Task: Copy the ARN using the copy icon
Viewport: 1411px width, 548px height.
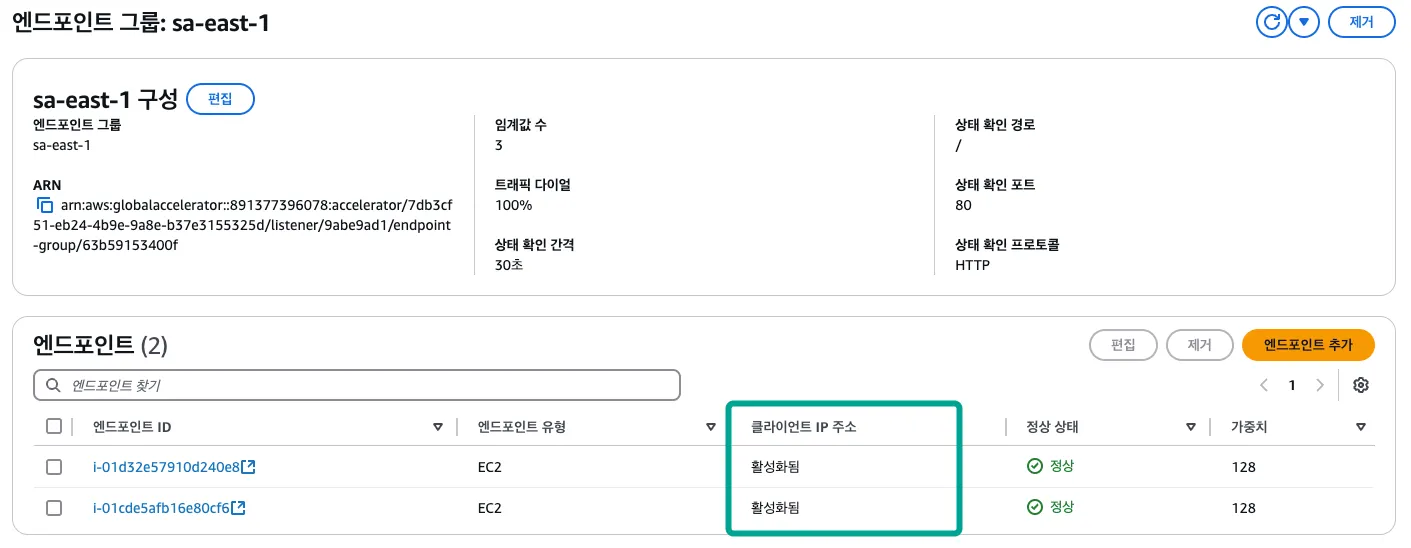Action: [44, 205]
